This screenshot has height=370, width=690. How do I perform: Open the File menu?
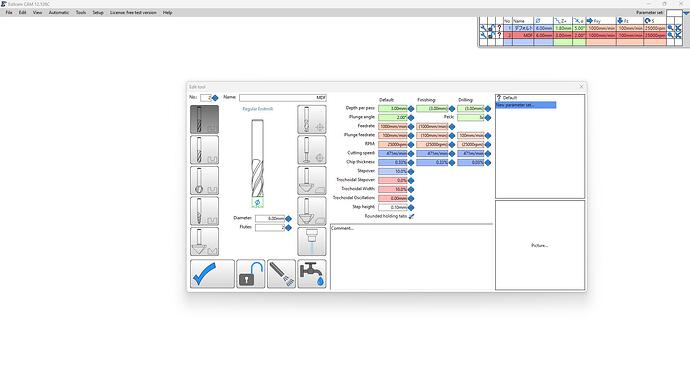9,13
